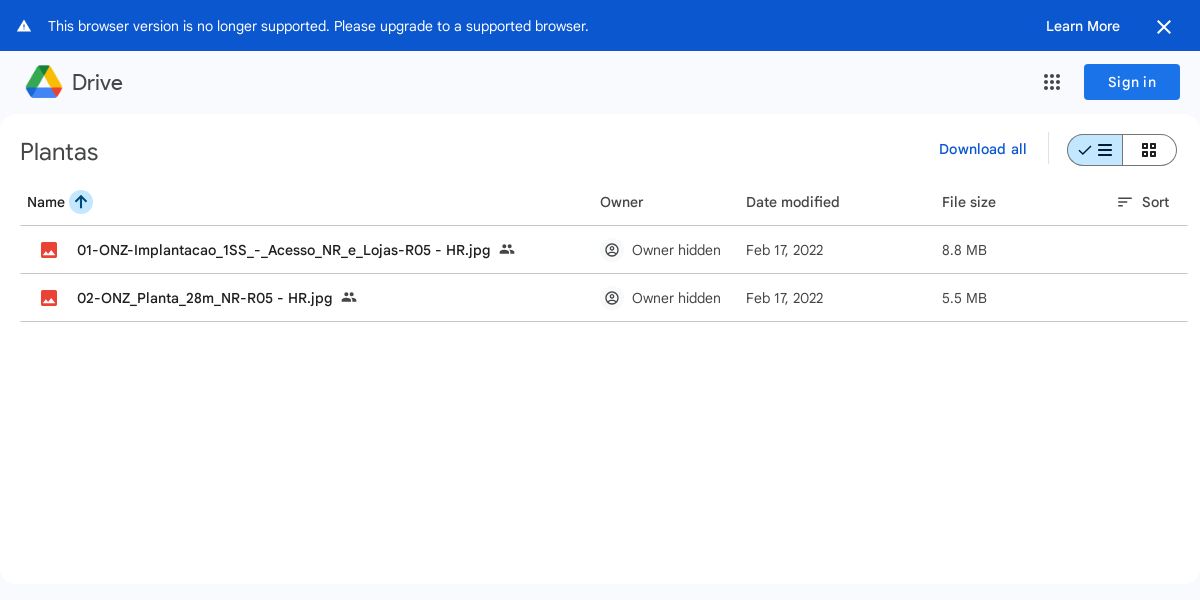
Task: Switch to list layout view
Action: [x=1095, y=150]
